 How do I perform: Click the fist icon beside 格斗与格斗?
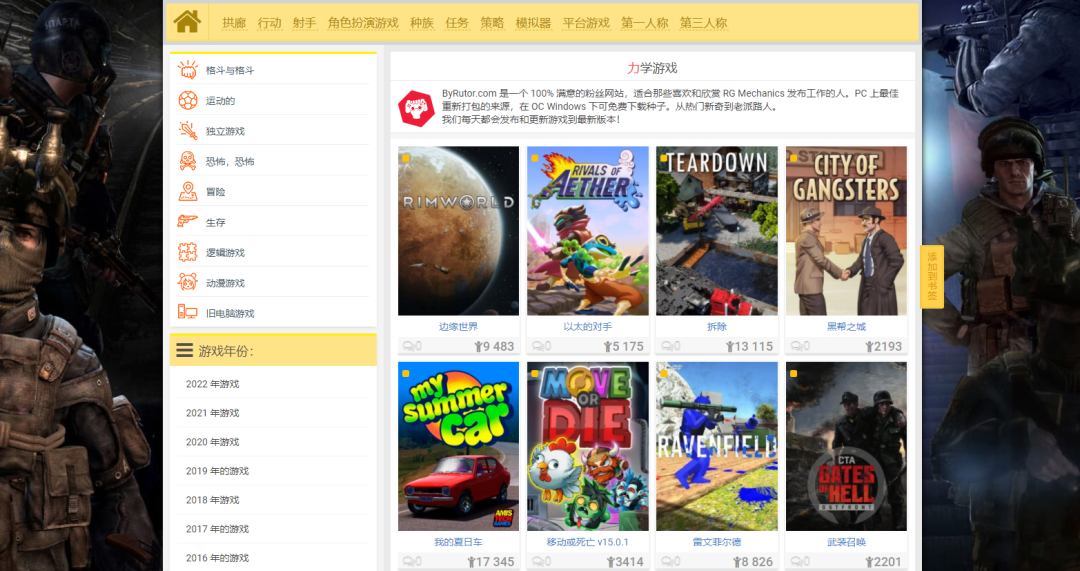coord(187,70)
